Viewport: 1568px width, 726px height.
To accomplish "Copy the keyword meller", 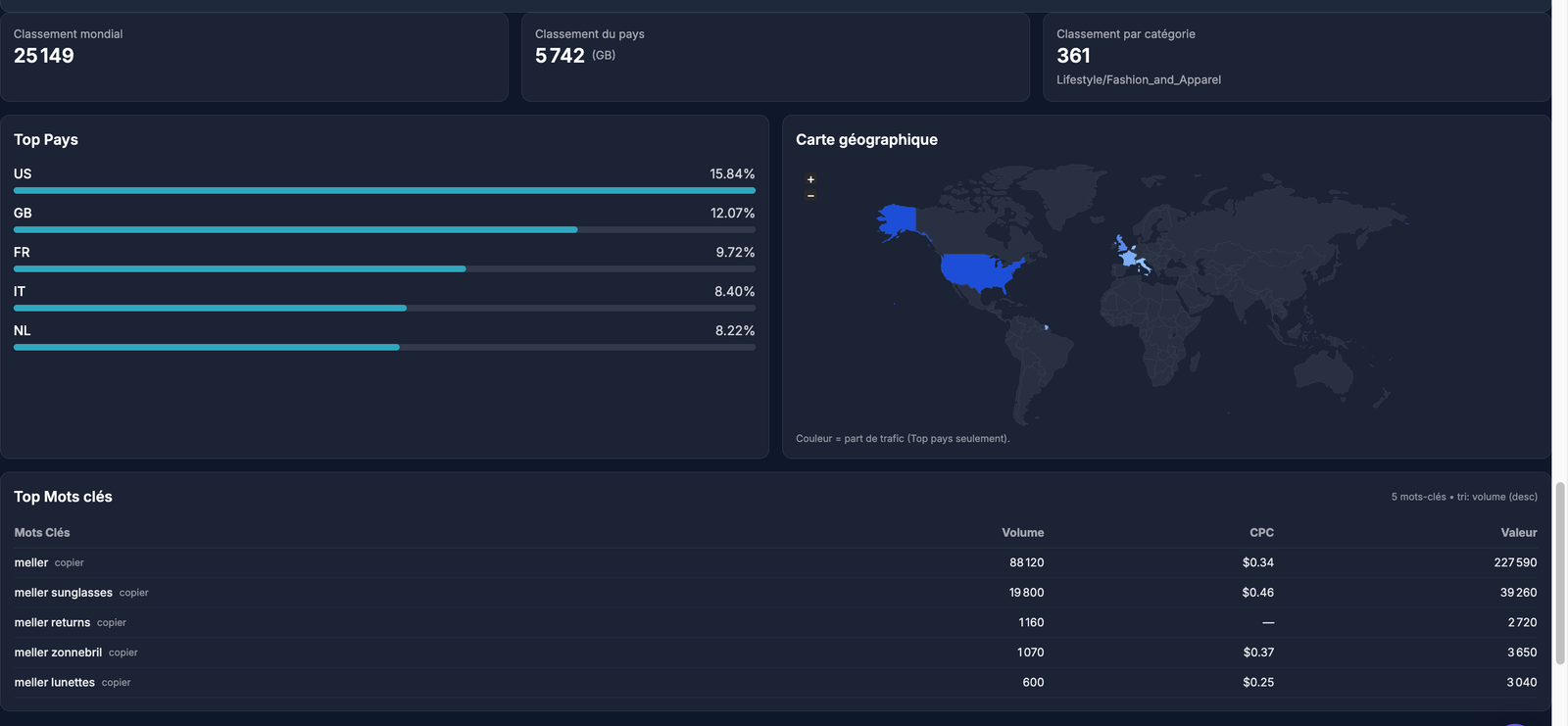I will click(x=69, y=562).
